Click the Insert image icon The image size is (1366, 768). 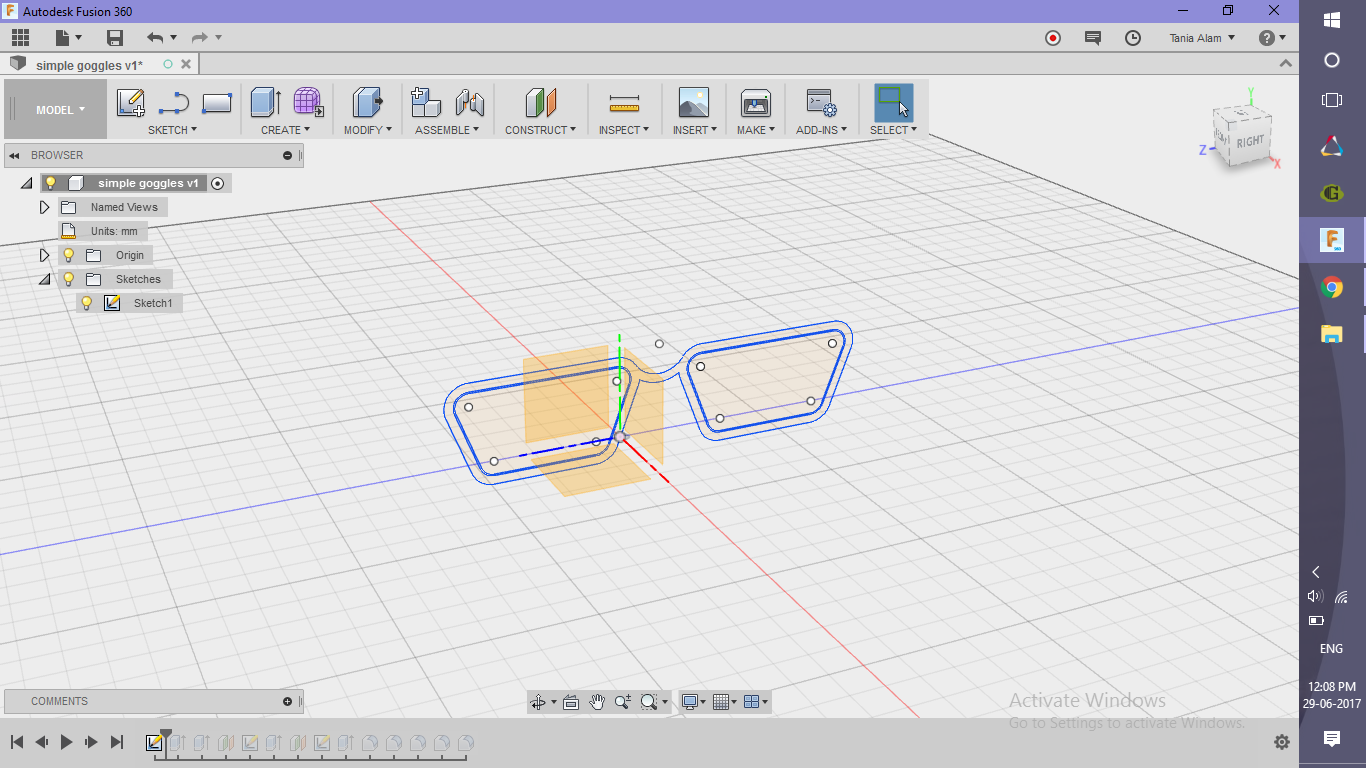(x=693, y=103)
